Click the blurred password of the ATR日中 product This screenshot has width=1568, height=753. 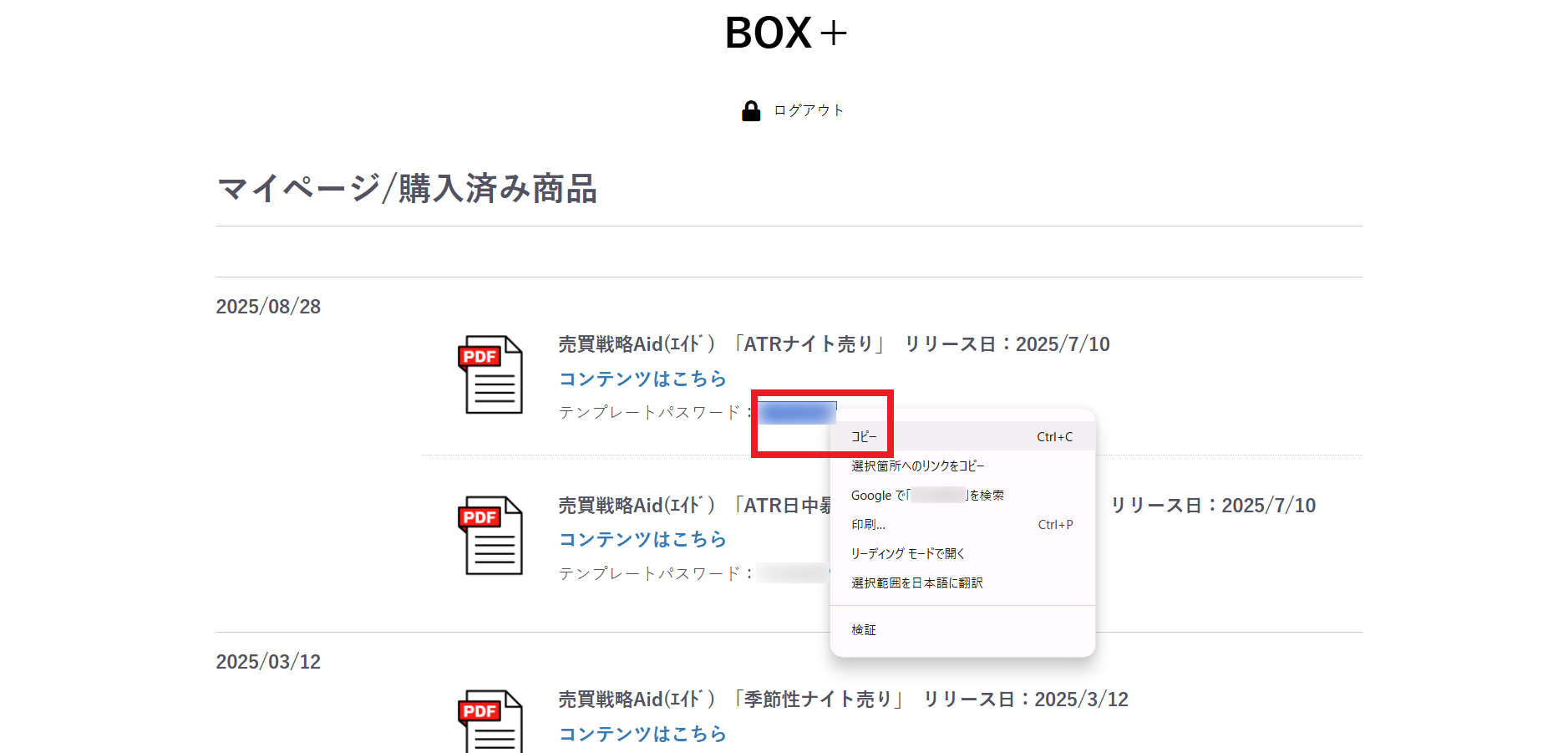(x=792, y=573)
